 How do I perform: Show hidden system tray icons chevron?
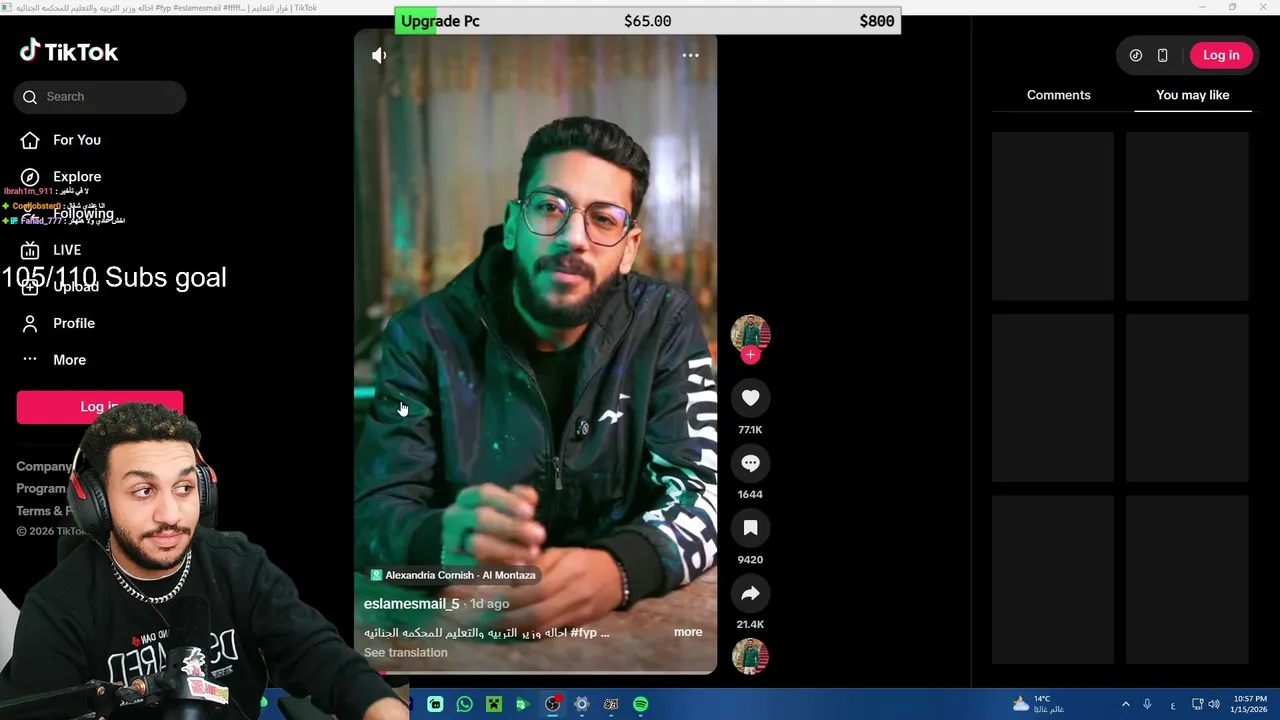coord(1125,704)
